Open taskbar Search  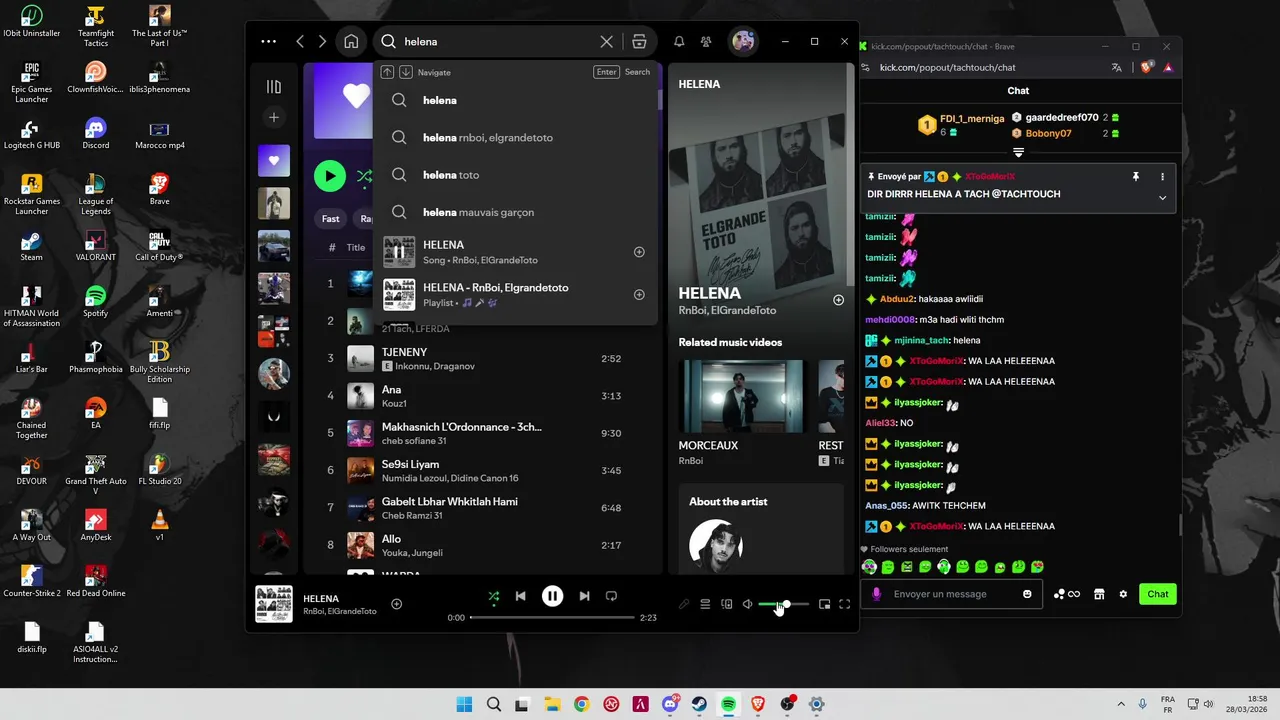tap(493, 704)
